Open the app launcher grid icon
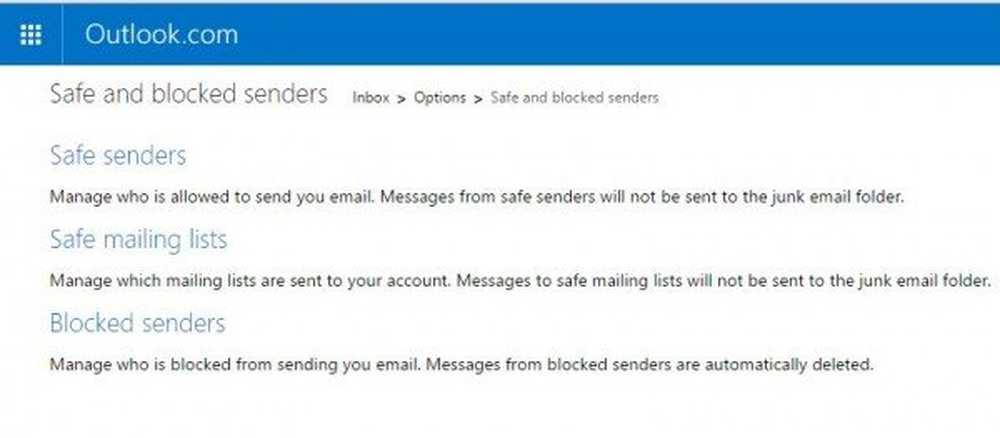The height and width of the screenshot is (438, 1000). click(x=31, y=34)
